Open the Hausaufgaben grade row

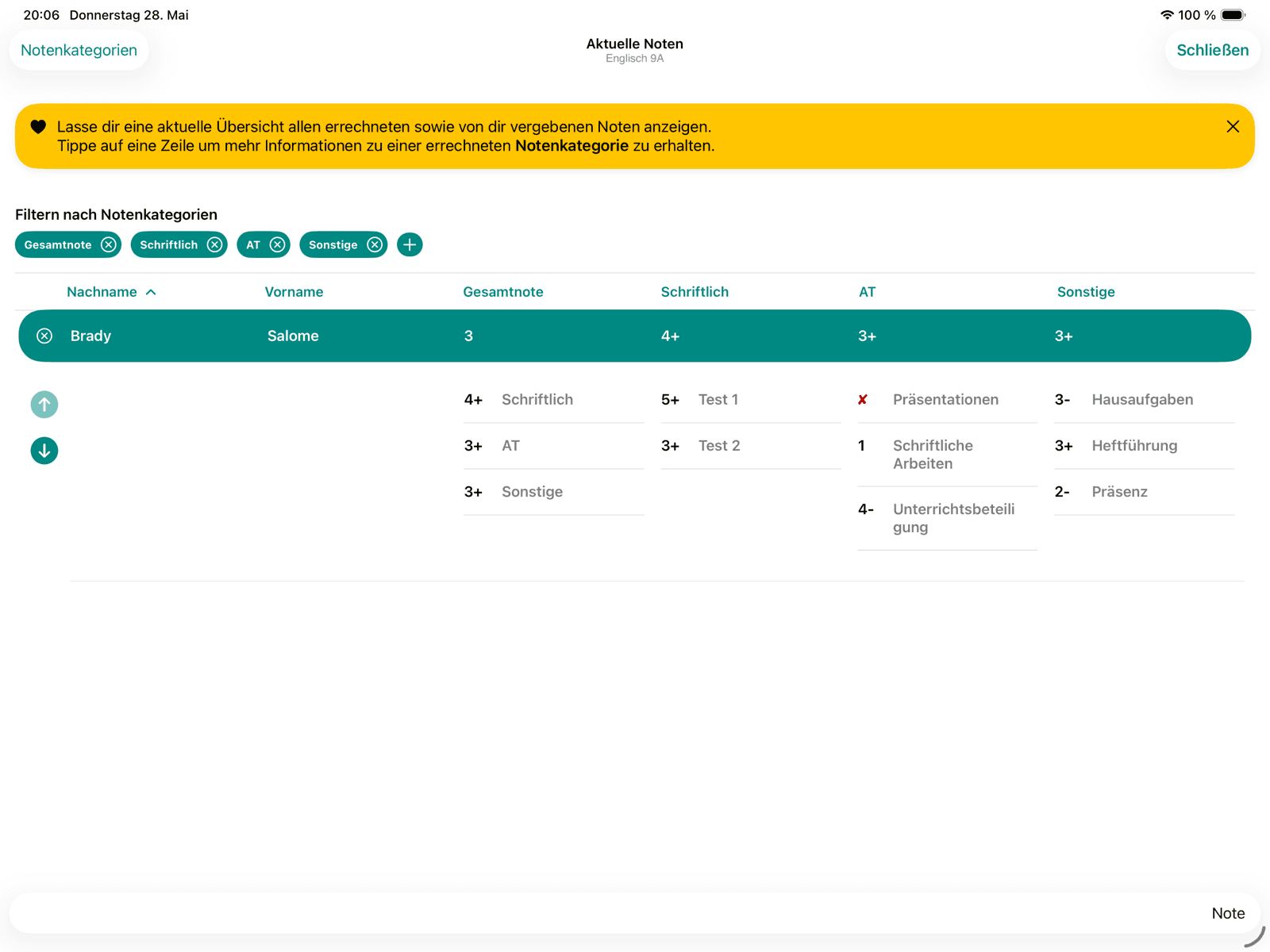click(1144, 400)
